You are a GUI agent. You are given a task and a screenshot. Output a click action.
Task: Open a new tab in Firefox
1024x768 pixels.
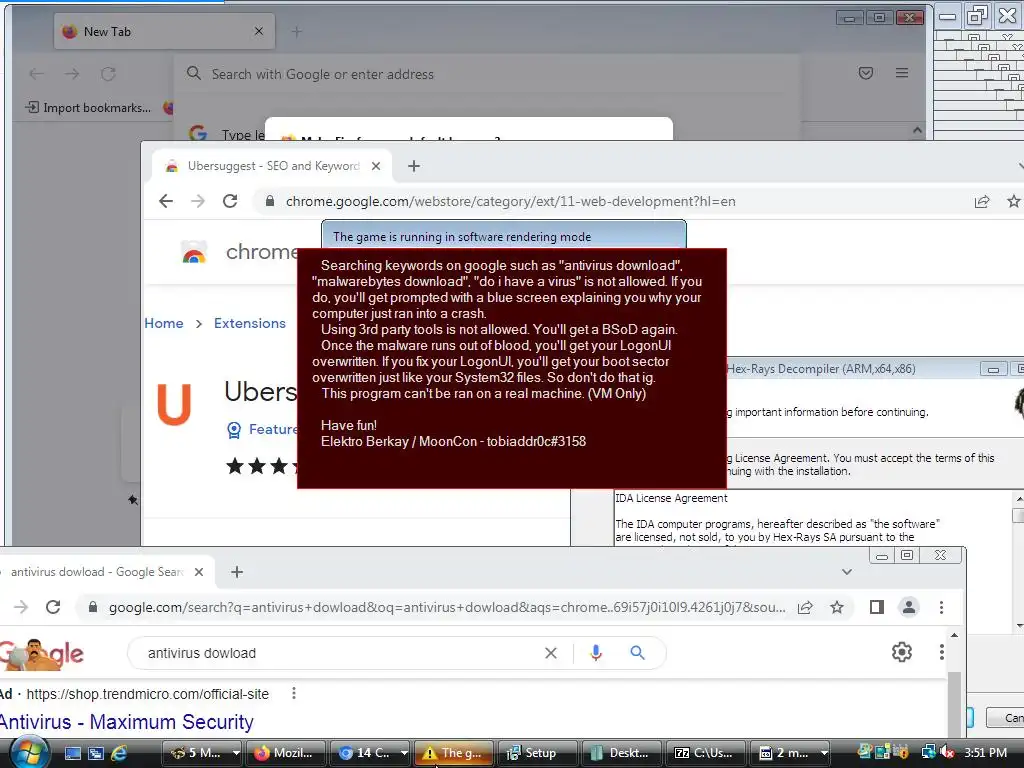pos(296,31)
